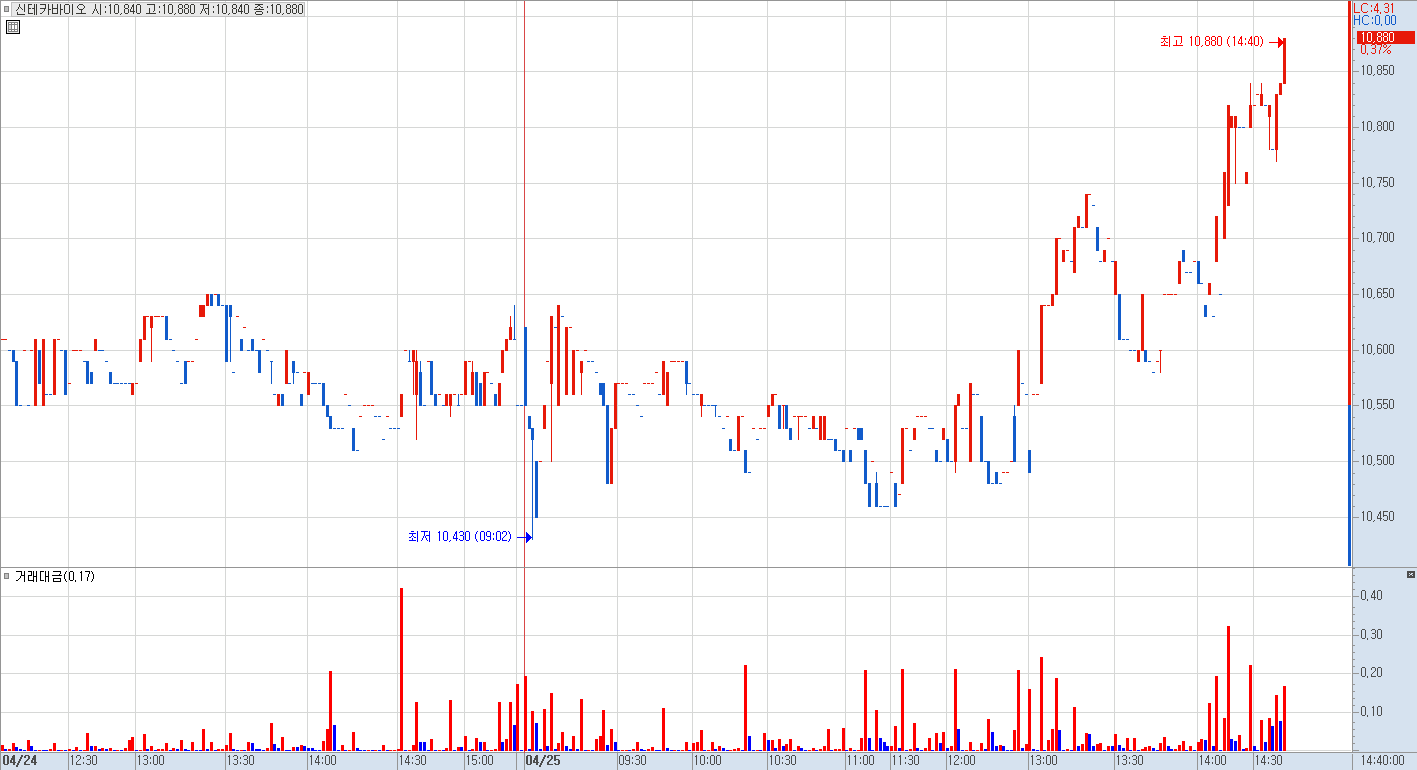Viewport: 1417px width, 770px height.
Task: Select the 신테카바이오 price title label
Action: click(x=158, y=9)
